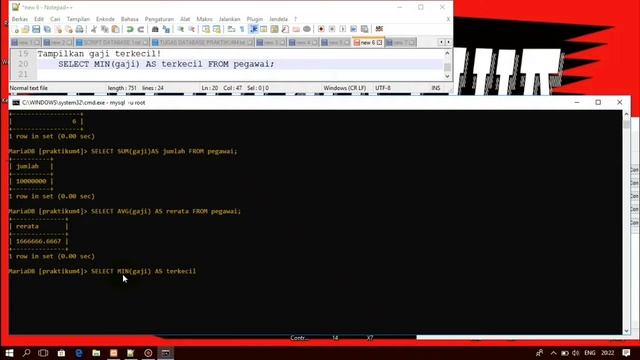This screenshot has width=640, height=360.
Task: Click the Copy toolbar icon
Action: coord(104,29)
